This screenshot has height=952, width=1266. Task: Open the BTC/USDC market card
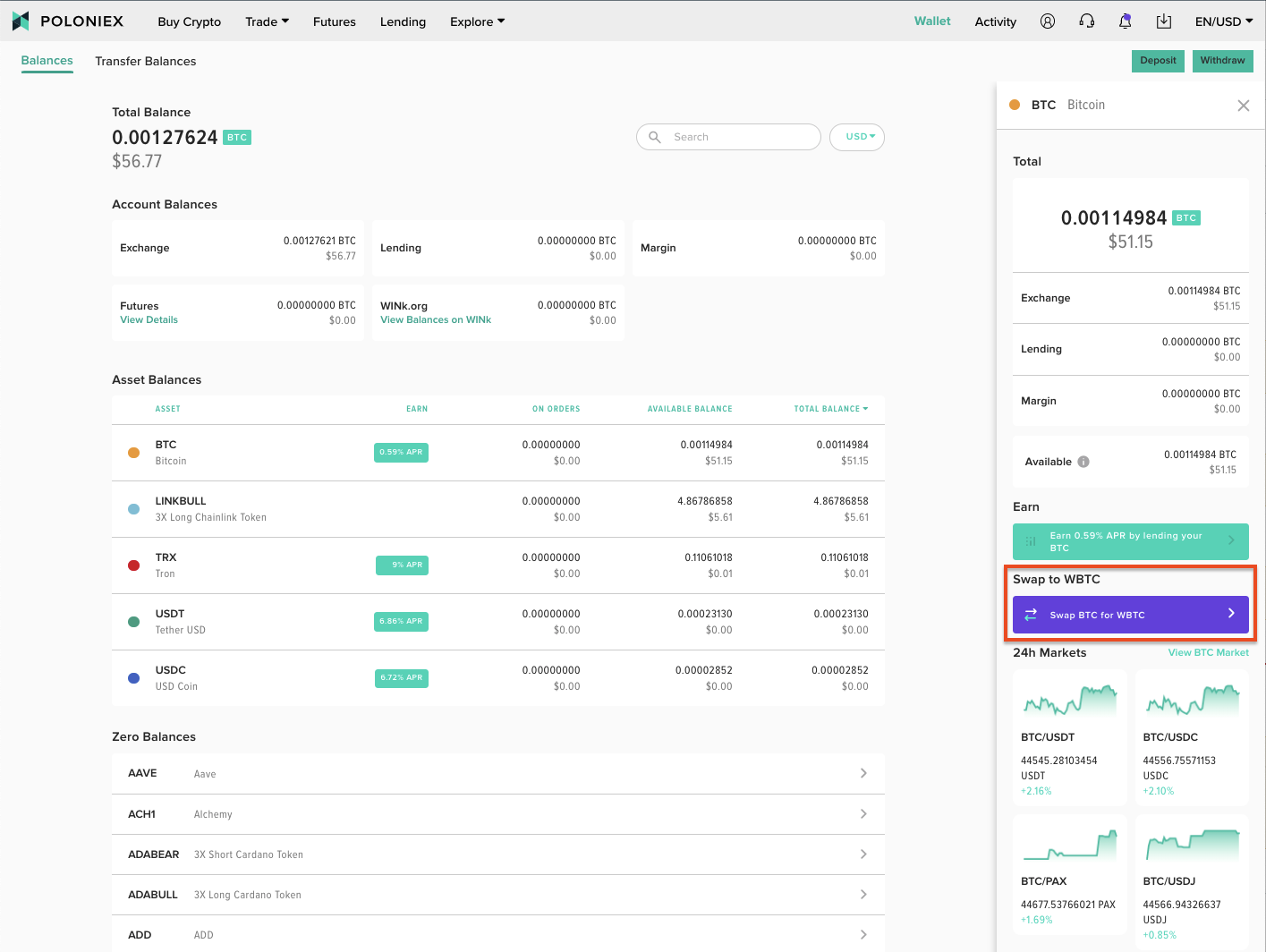[x=1192, y=737]
